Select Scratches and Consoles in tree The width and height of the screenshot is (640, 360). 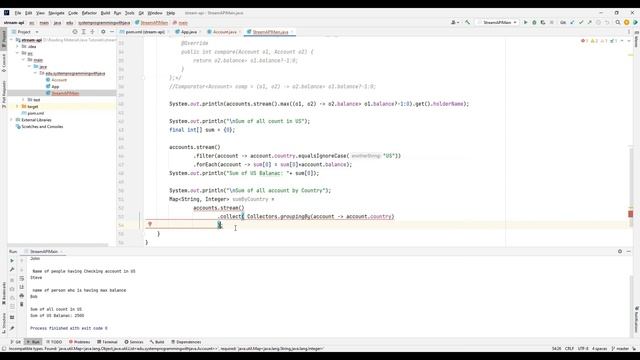point(42,127)
